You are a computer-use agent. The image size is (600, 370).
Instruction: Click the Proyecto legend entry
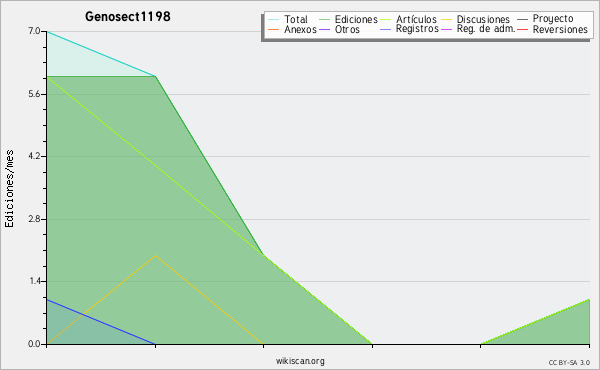pyautogui.click(x=545, y=18)
